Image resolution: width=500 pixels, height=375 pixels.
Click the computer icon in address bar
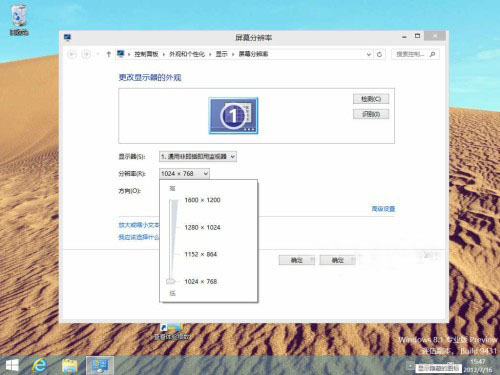tap(121, 54)
